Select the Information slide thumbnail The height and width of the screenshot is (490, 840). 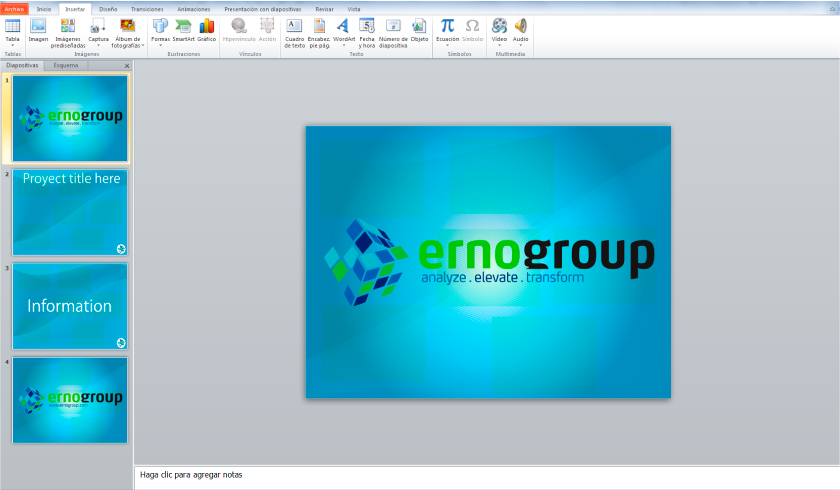click(70, 306)
